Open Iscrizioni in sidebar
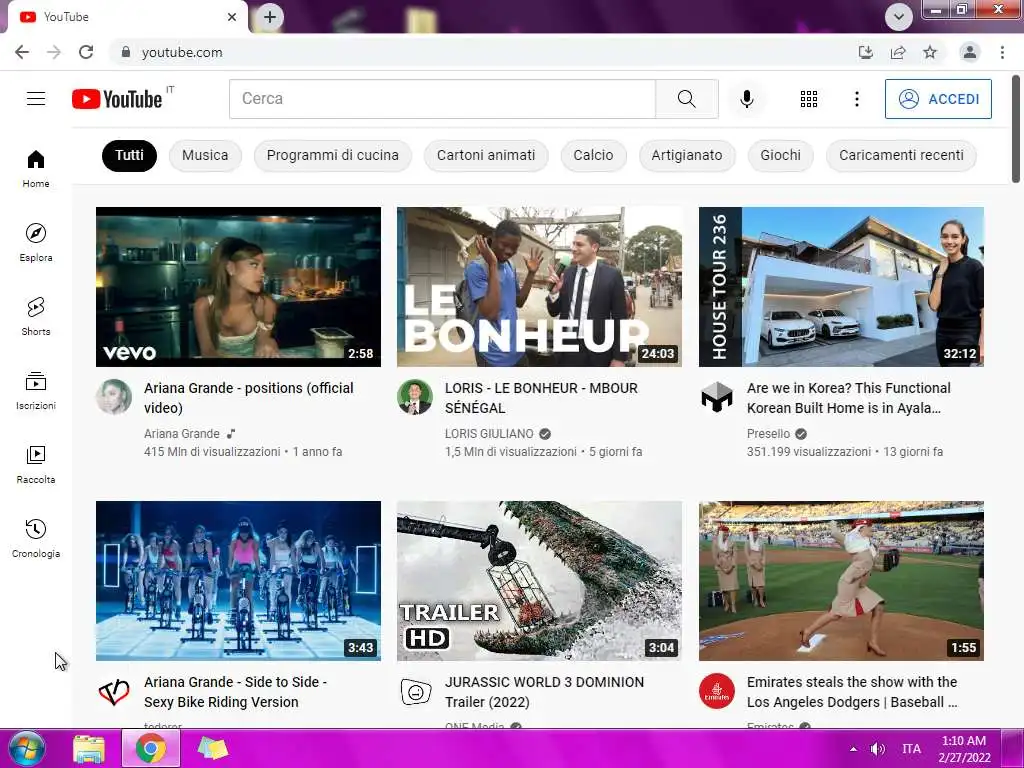 coord(36,391)
